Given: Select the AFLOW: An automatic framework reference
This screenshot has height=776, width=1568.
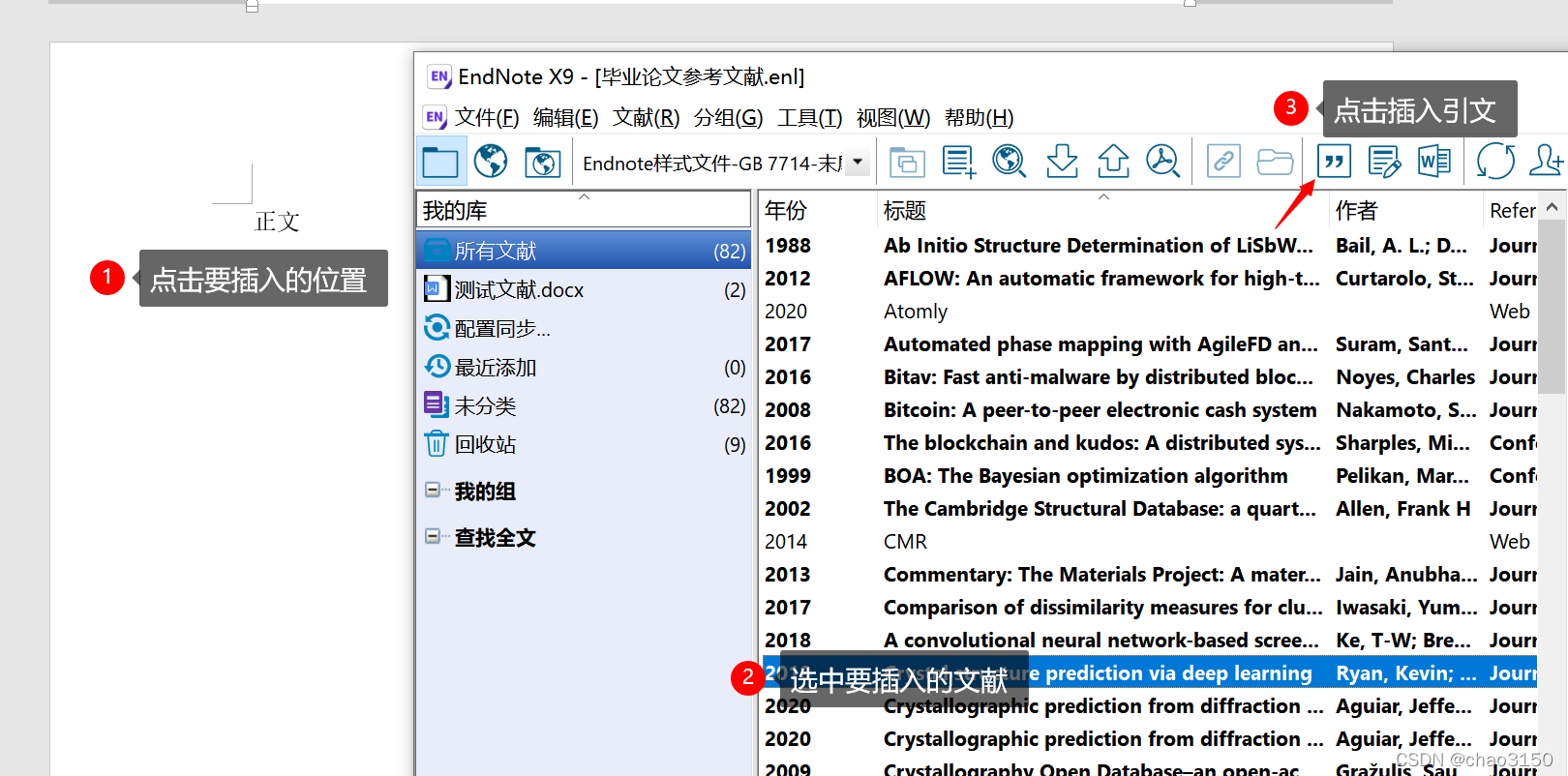Looking at the screenshot, I should pos(1149,279).
